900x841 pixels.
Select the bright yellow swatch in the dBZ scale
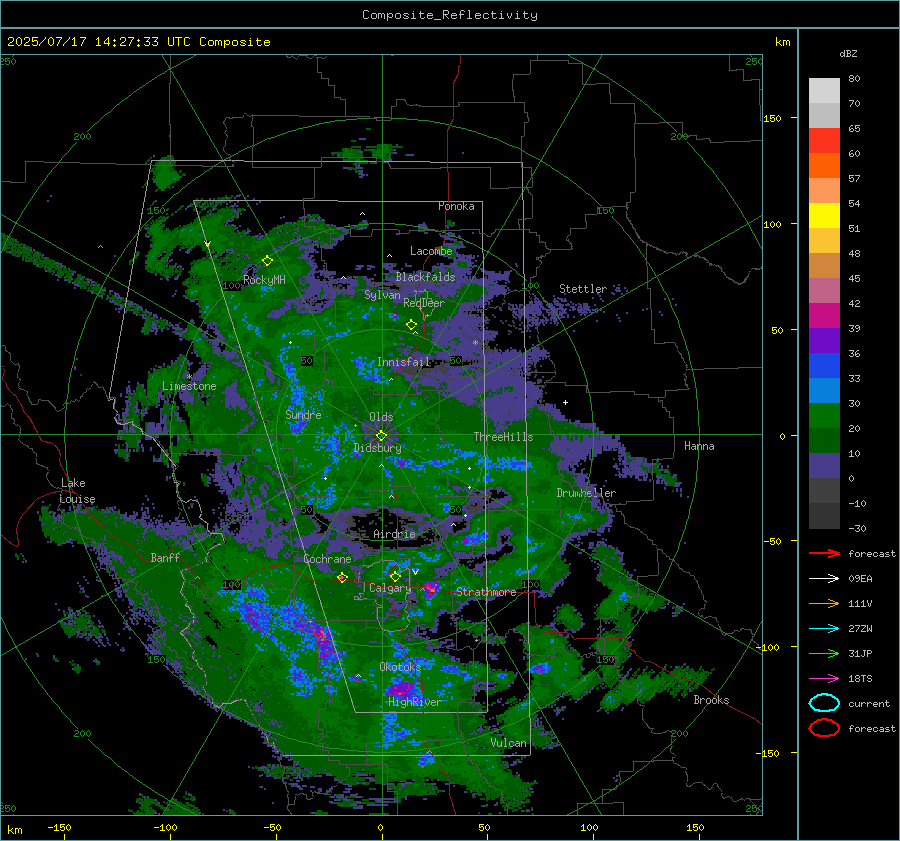click(824, 216)
